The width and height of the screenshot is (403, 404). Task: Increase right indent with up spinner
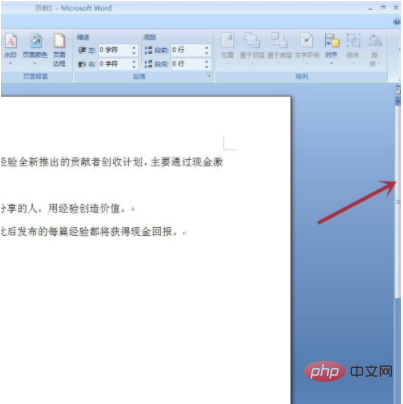[134, 61]
